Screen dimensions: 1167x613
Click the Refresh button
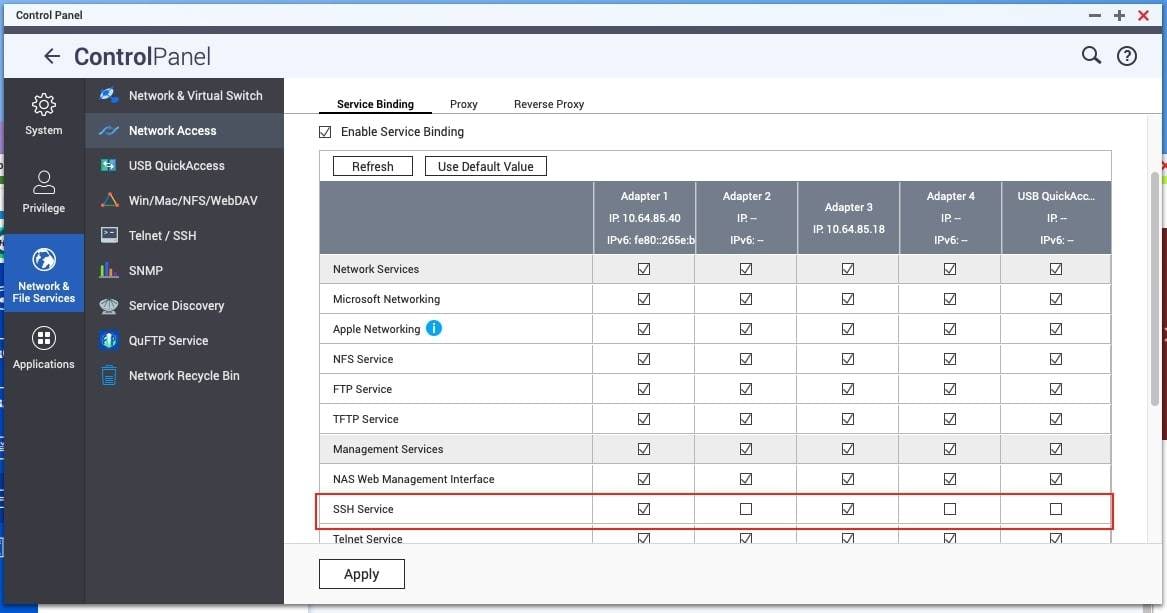coord(373,167)
